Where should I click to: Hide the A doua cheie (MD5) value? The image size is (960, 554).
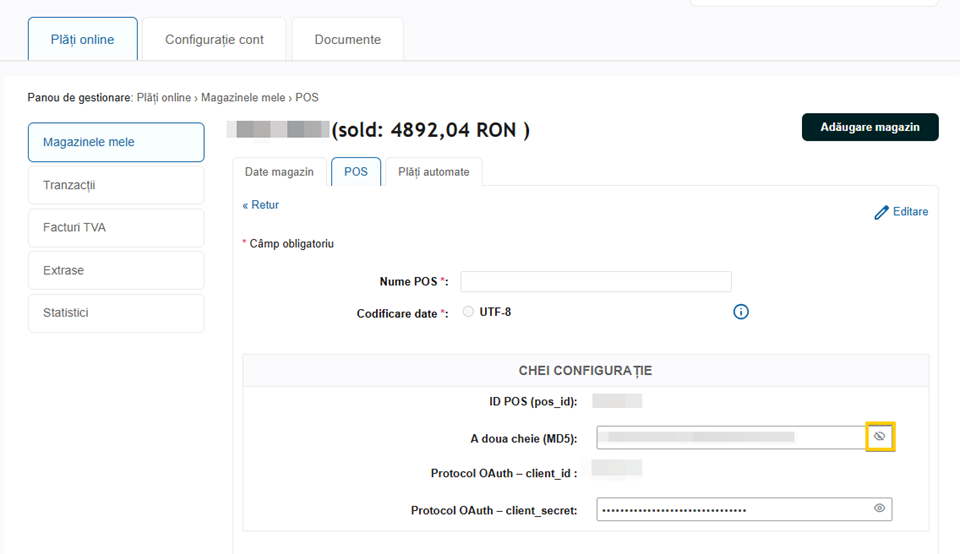[x=880, y=437]
